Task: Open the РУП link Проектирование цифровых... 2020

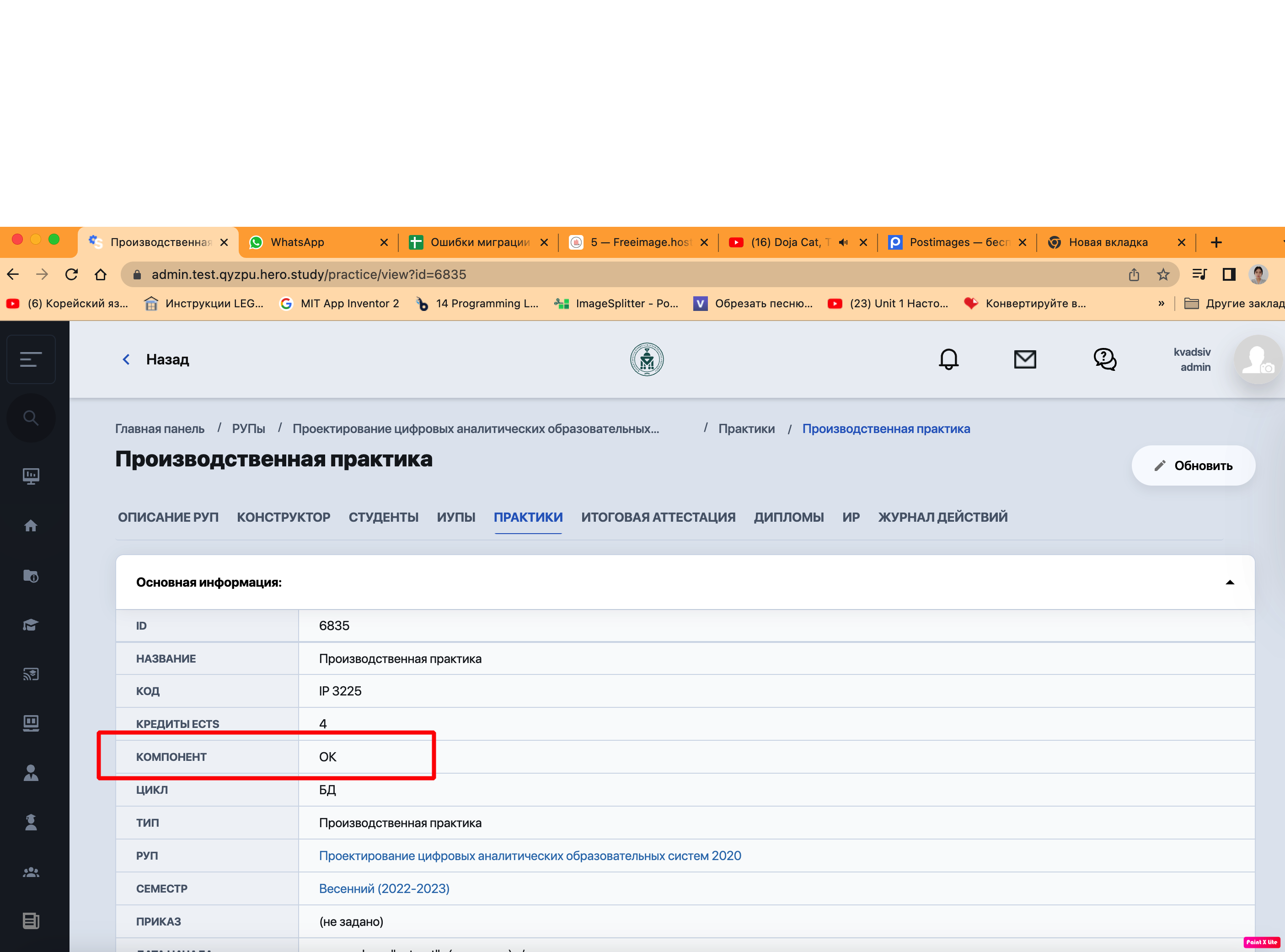Action: (x=530, y=855)
